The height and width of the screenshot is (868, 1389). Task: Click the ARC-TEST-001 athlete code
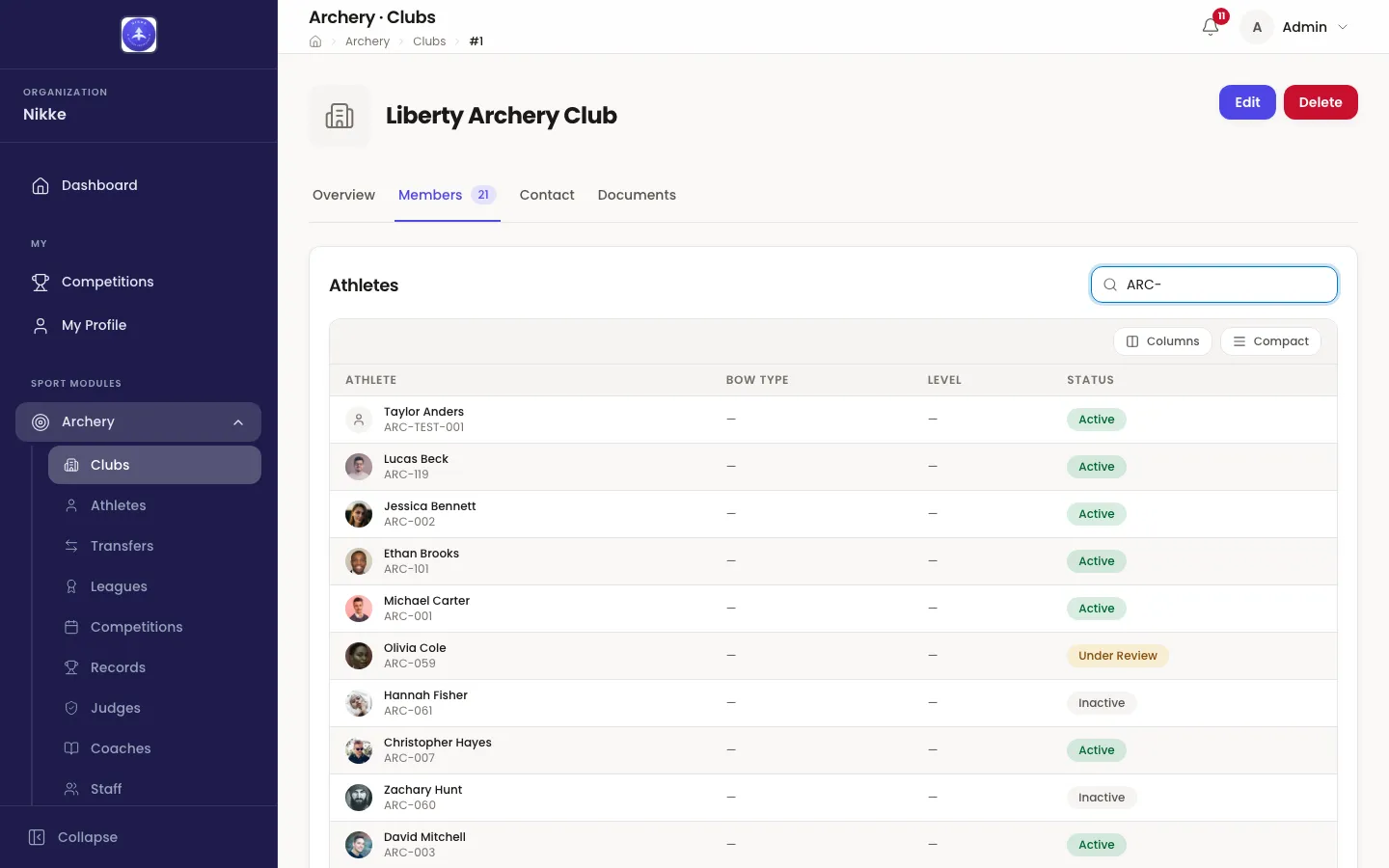coord(423,427)
